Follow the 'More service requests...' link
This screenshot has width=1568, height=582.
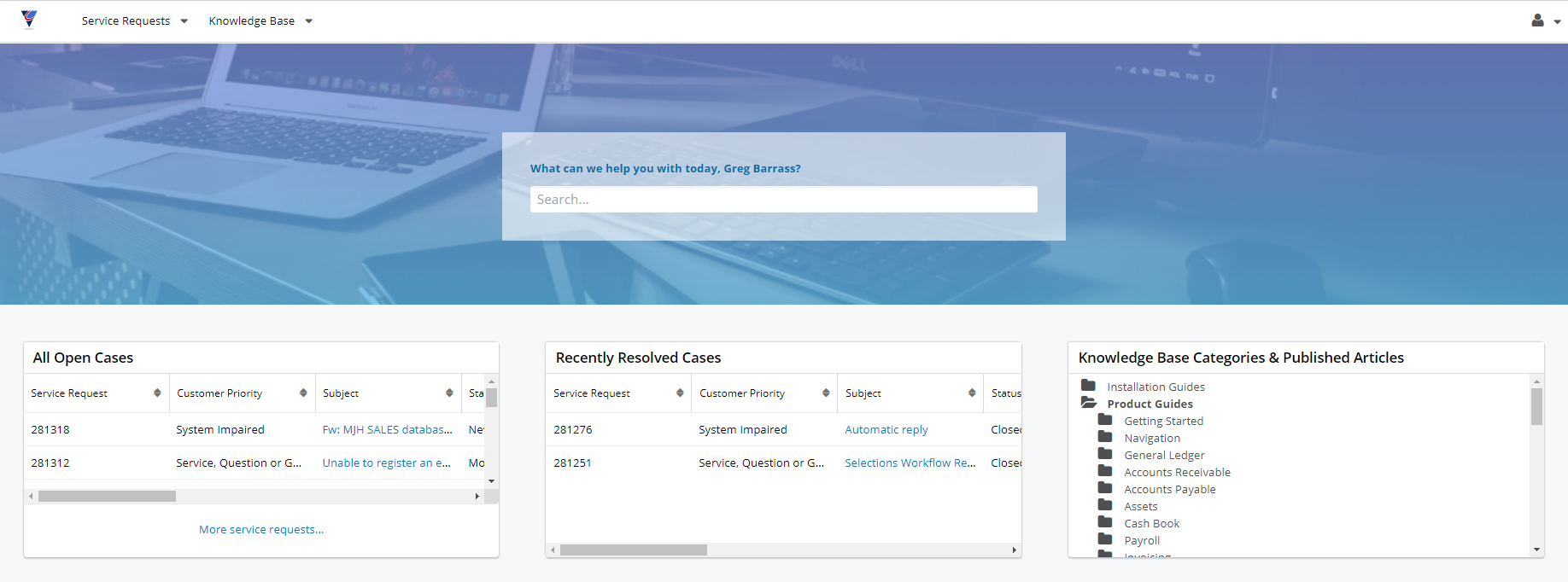pyautogui.click(x=261, y=530)
